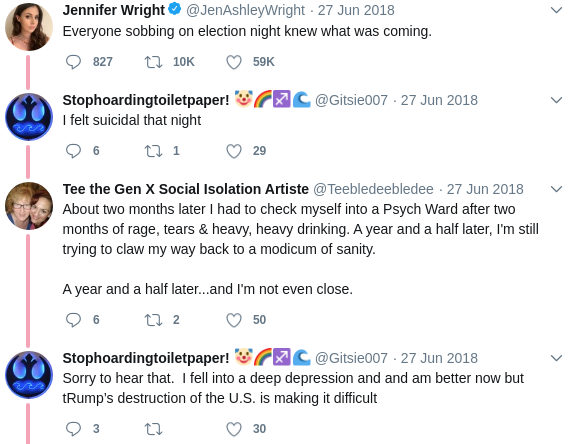Like the tweet with 29 likes
Viewport: 572px width, 444px height.
[x=234, y=151]
